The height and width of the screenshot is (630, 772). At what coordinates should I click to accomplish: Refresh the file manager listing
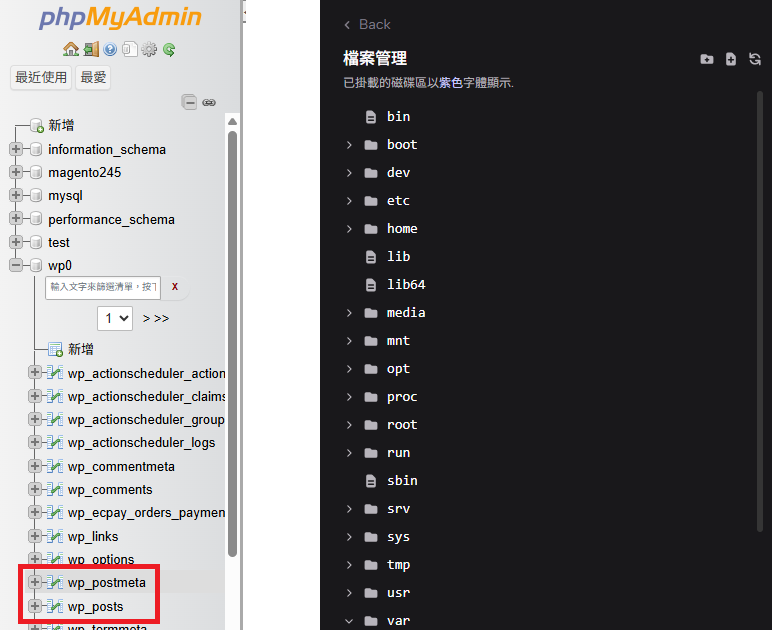pyautogui.click(x=755, y=59)
